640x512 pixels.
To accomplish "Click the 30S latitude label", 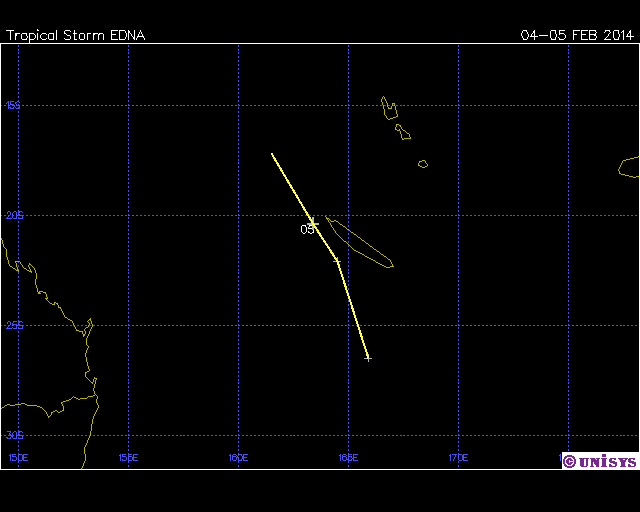I will [12, 435].
